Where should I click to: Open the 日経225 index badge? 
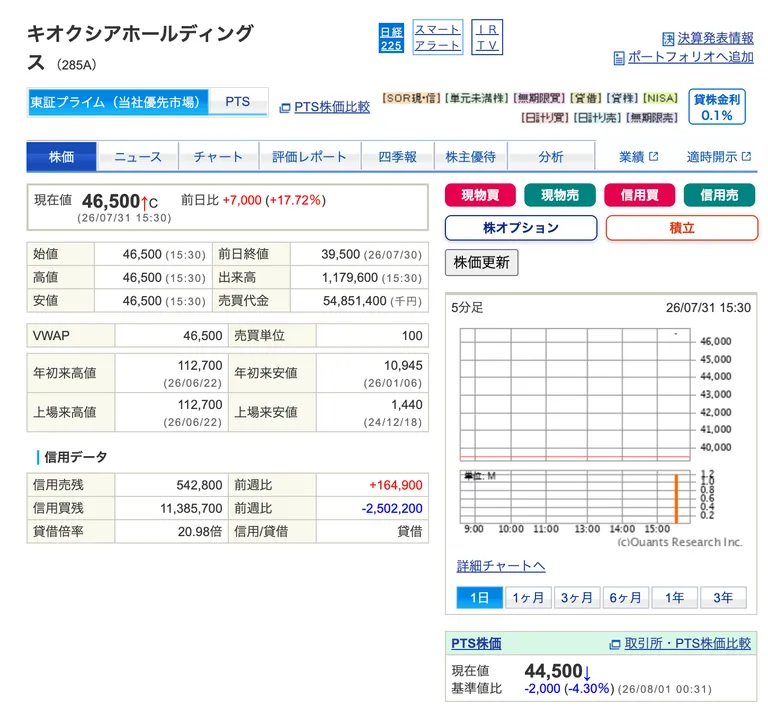tap(391, 38)
